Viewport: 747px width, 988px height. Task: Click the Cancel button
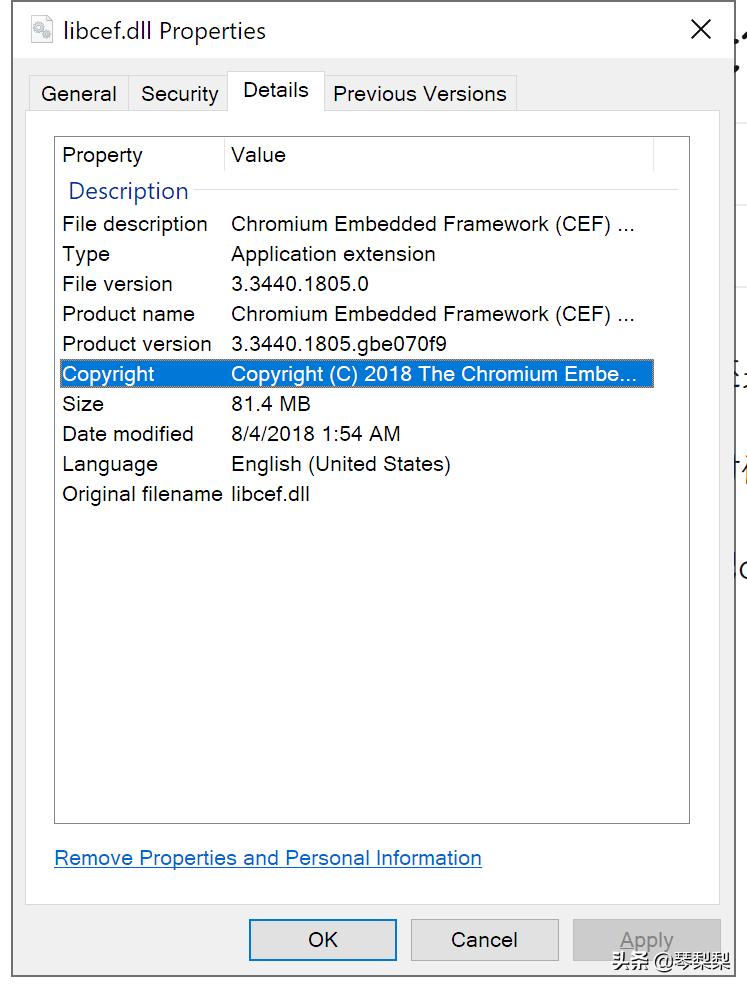(484, 940)
